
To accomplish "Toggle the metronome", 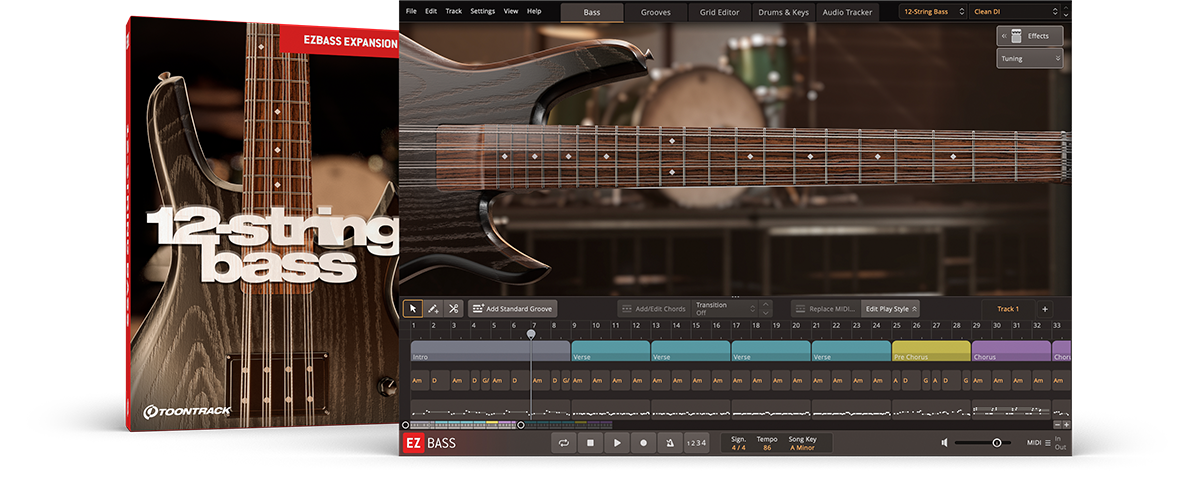I will point(671,442).
